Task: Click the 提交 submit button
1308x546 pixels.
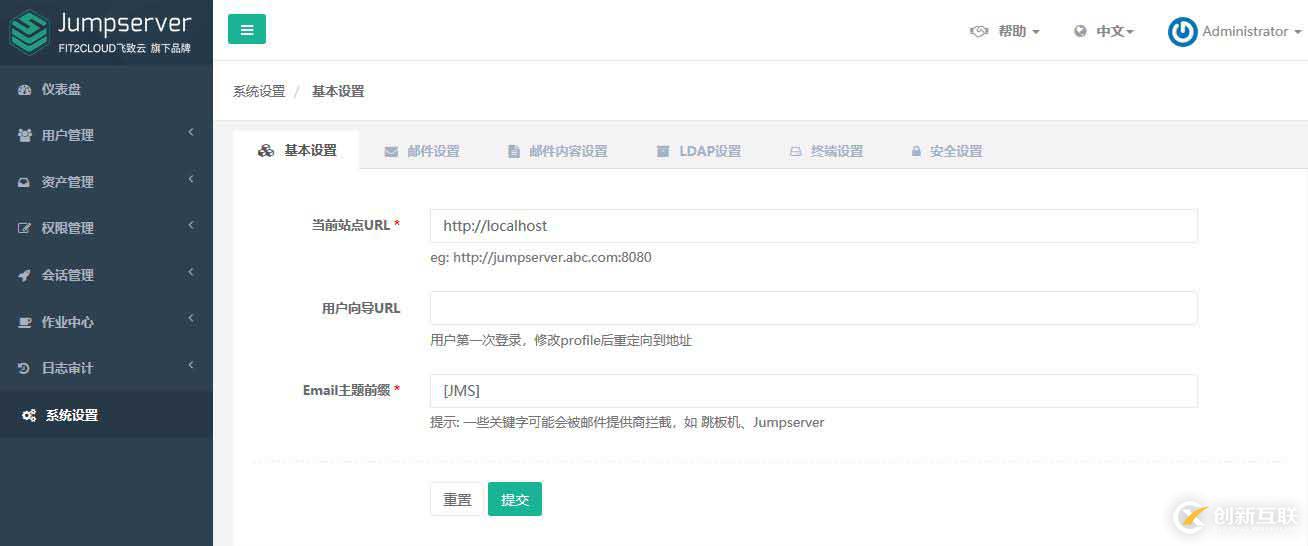Action: click(515, 499)
